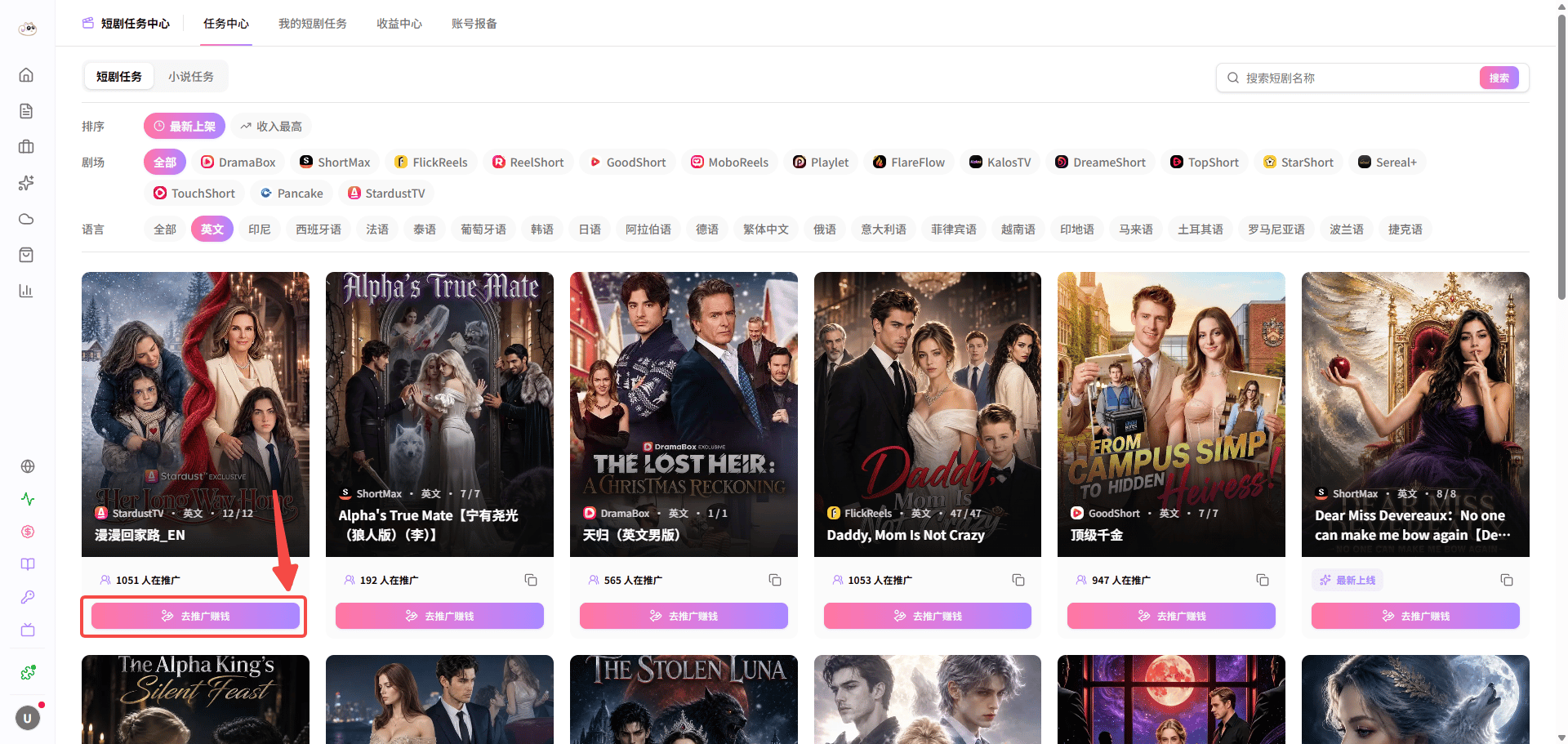Open The Lost Heir poster thumbnail
This screenshot has width=1568, height=744.
pos(684,414)
